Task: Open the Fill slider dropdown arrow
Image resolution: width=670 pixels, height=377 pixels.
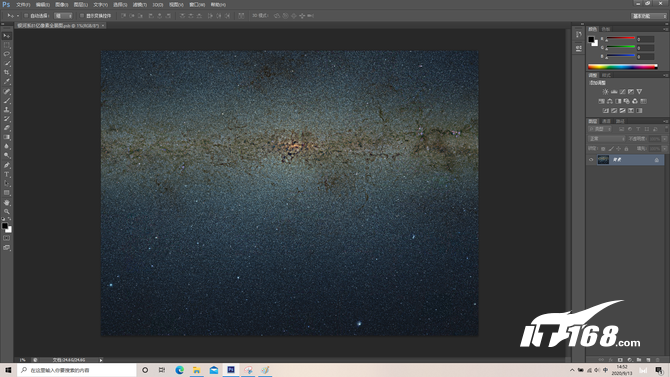Action: point(664,149)
